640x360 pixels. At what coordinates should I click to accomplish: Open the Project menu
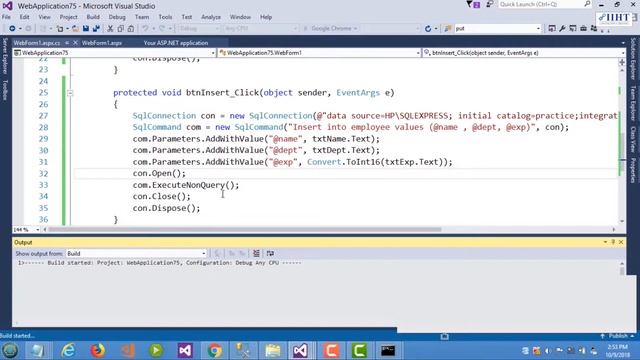(x=68, y=17)
